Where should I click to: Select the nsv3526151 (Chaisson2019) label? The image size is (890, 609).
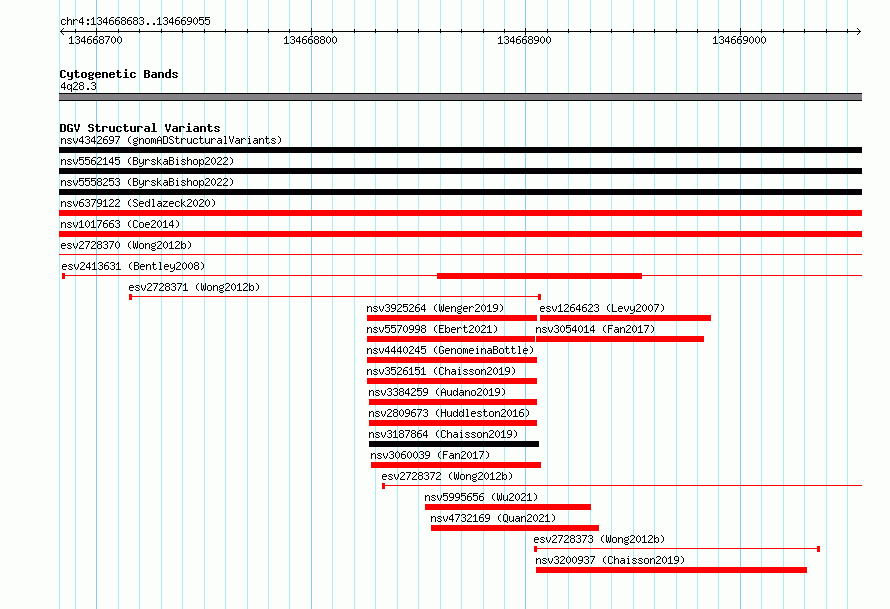pos(441,371)
